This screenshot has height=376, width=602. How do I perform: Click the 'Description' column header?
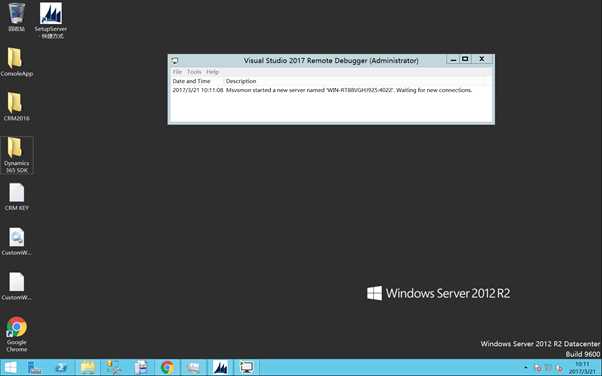pos(241,81)
